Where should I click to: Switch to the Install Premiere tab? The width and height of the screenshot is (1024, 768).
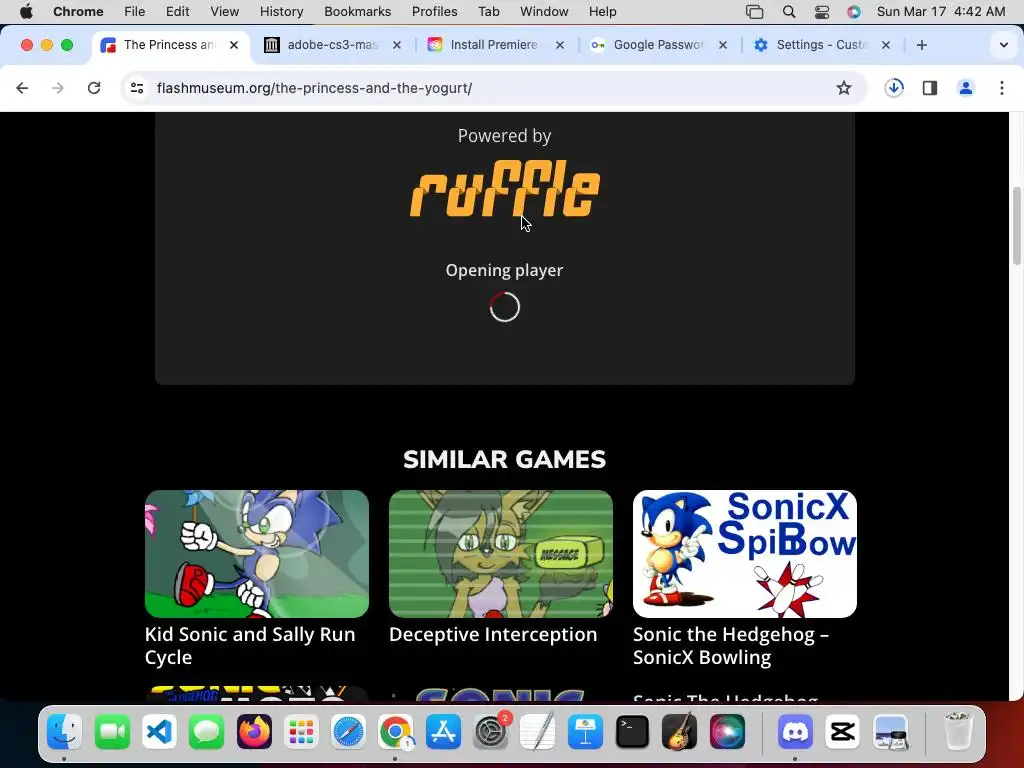[x=494, y=45]
